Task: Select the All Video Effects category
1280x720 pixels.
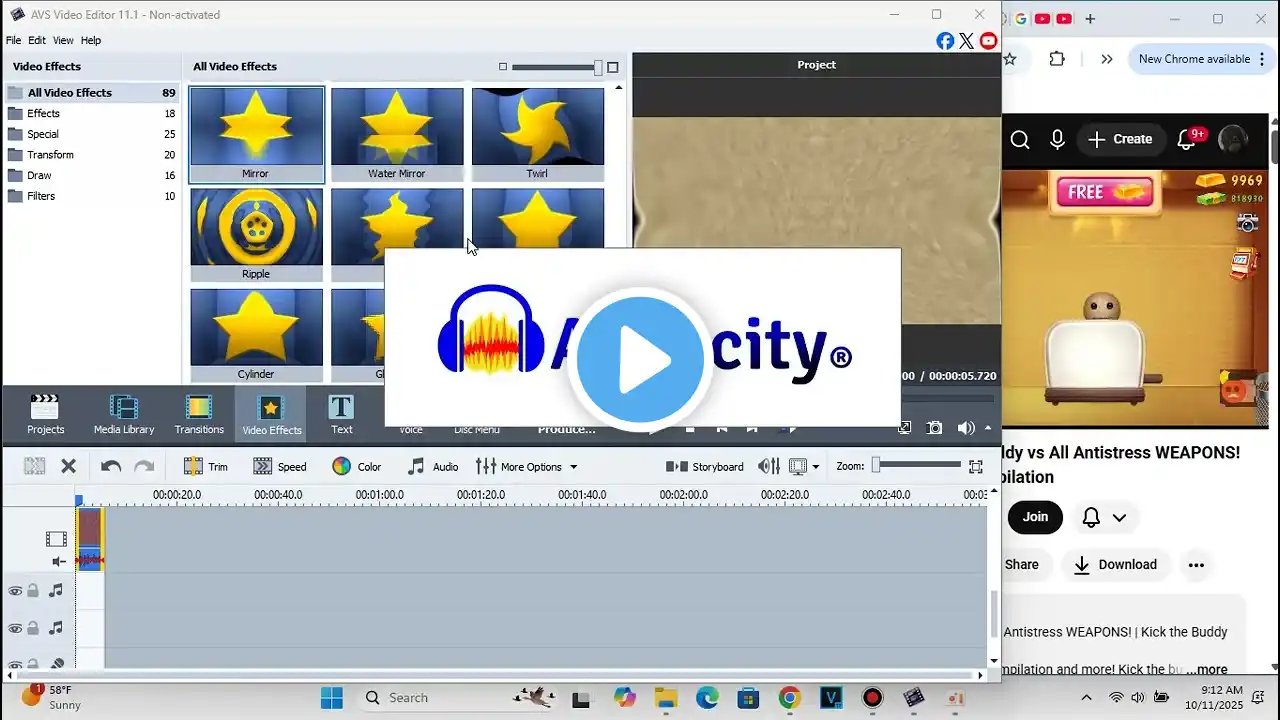Action: tap(92, 93)
